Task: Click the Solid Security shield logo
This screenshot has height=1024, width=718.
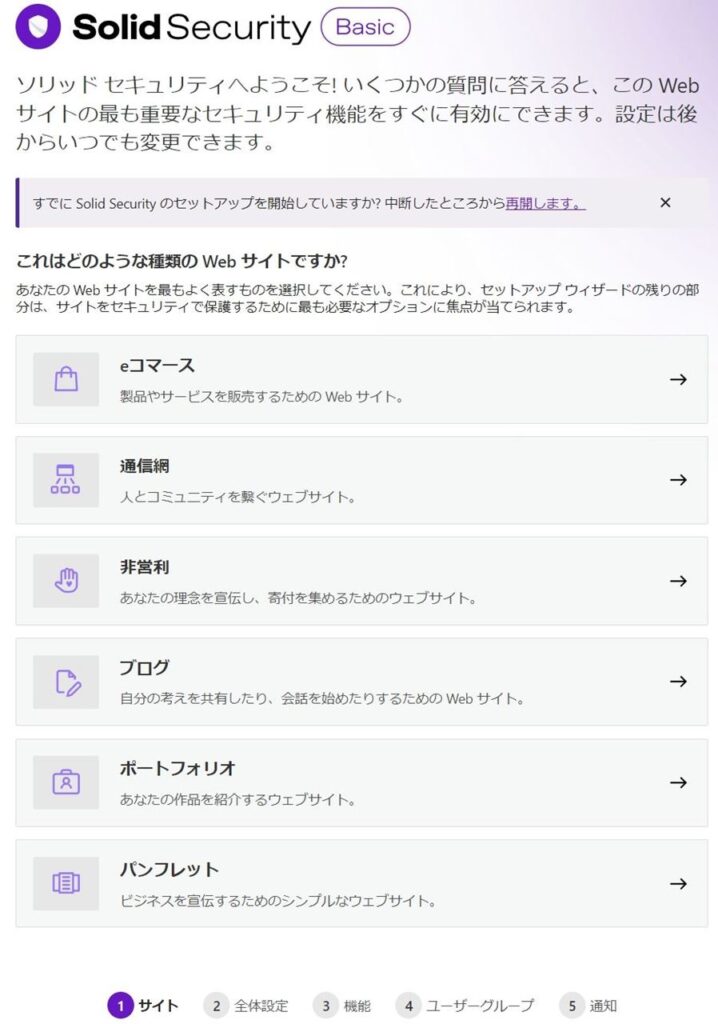Action: click(x=38, y=27)
